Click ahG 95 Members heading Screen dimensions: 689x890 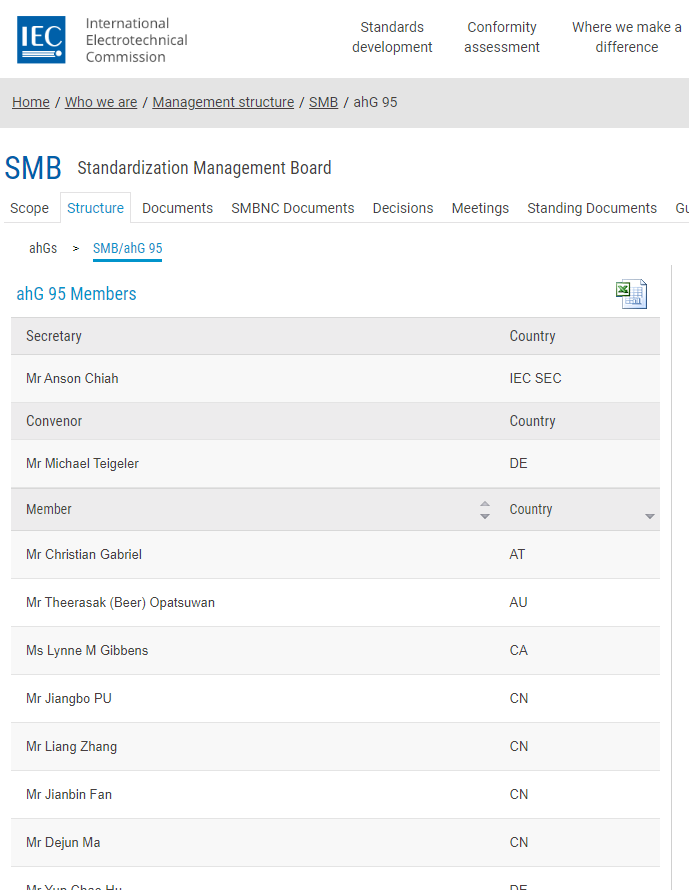[x=77, y=294]
